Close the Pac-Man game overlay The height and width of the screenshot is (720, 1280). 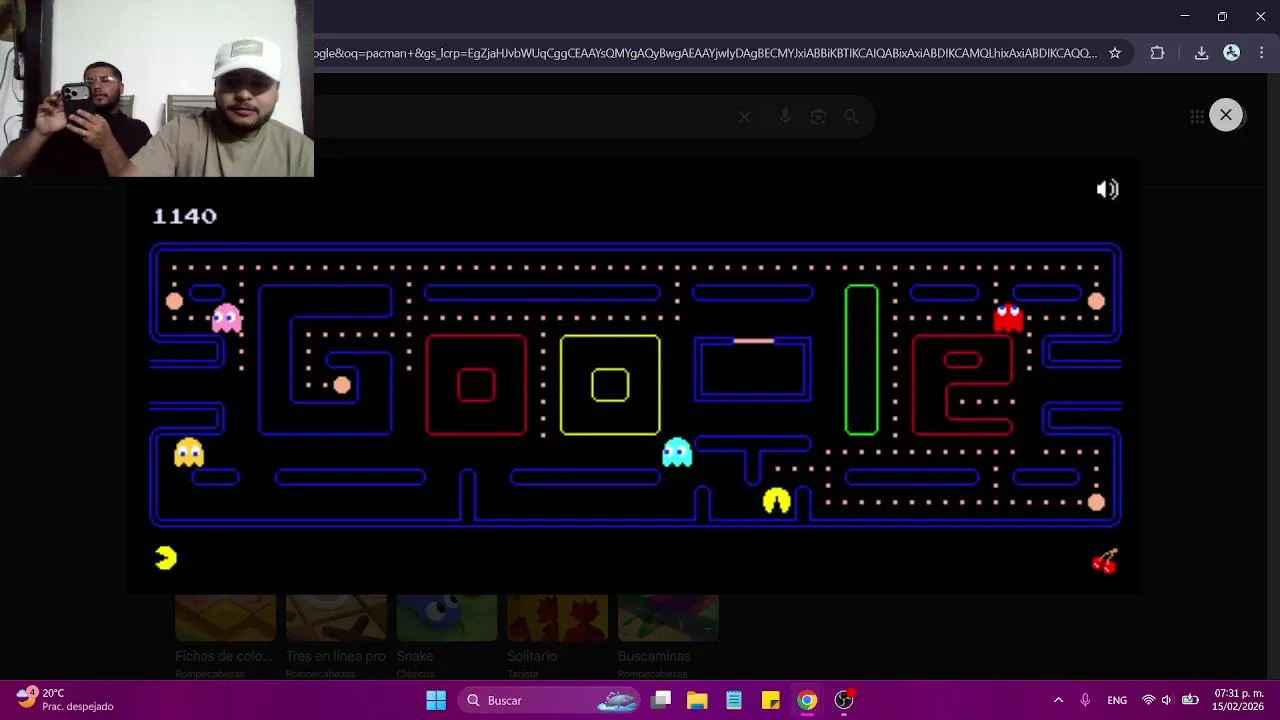pos(1226,115)
